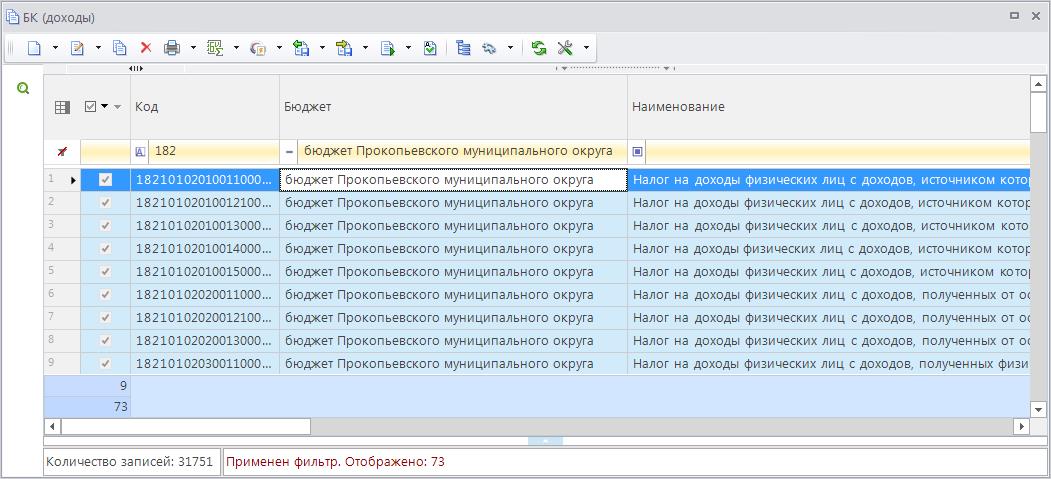Select code cell 1821010203001100 in row 9
The width and height of the screenshot is (1051, 479).
205,364
